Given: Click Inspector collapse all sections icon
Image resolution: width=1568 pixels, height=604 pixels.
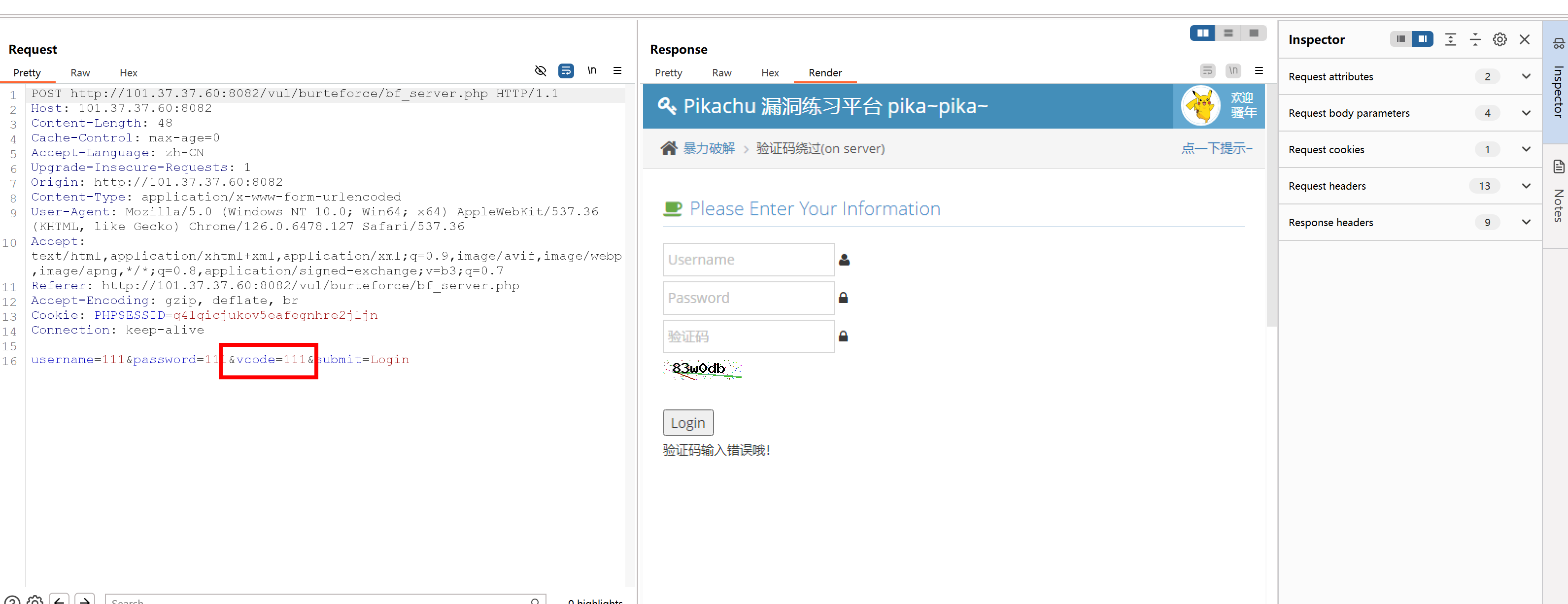Looking at the screenshot, I should coord(1475,39).
